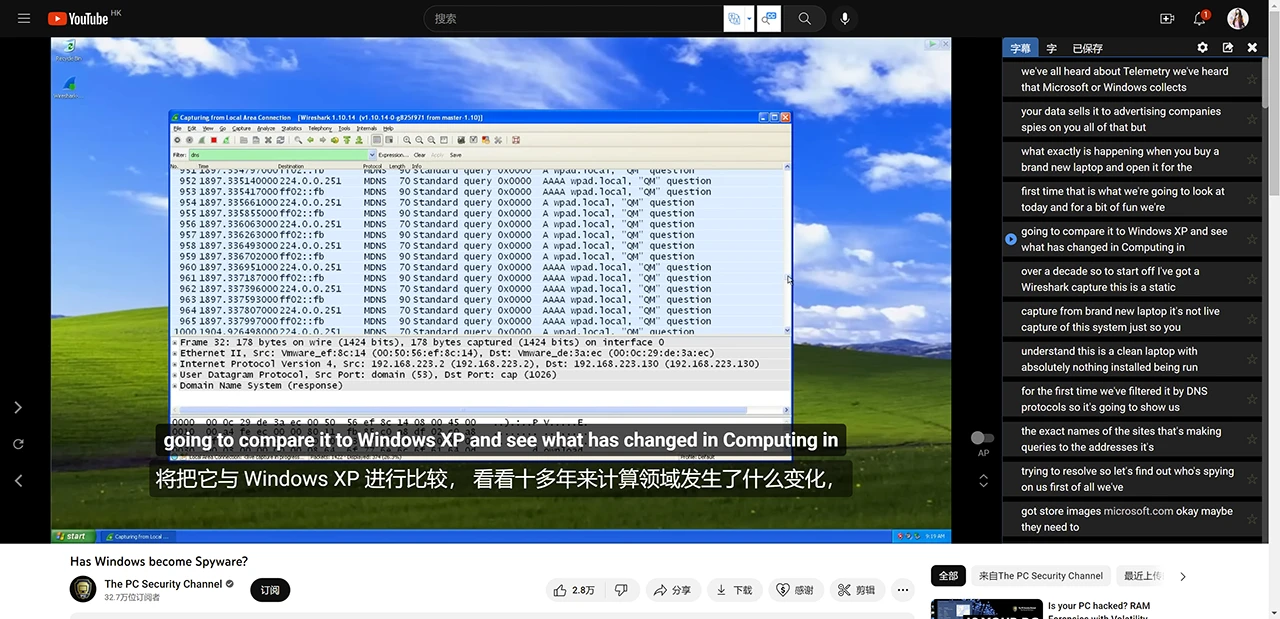This screenshot has height=619, width=1280.
Task: Click the 订阅 subscribe button
Action: 269,590
